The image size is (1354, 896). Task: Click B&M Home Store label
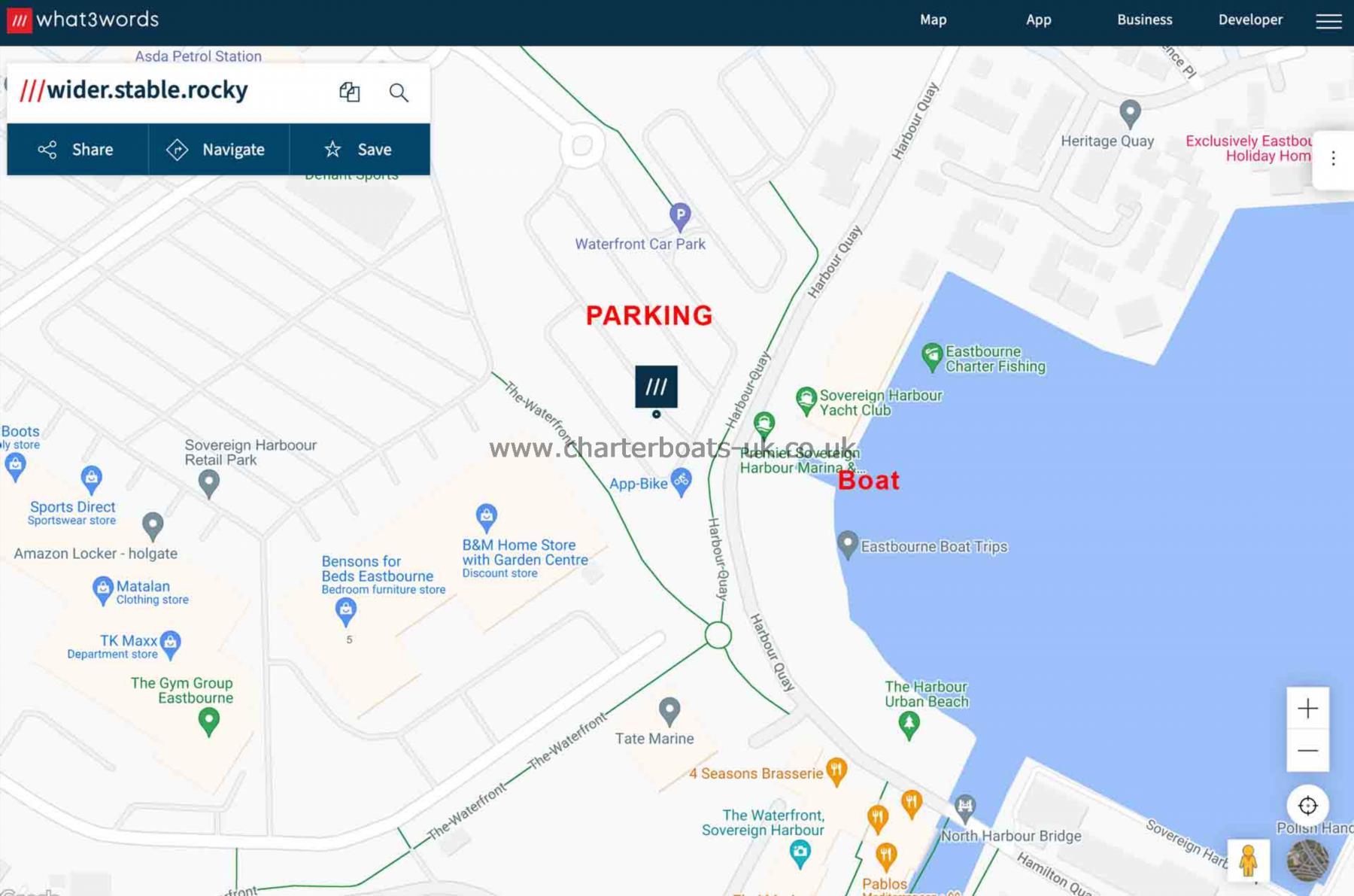525,558
